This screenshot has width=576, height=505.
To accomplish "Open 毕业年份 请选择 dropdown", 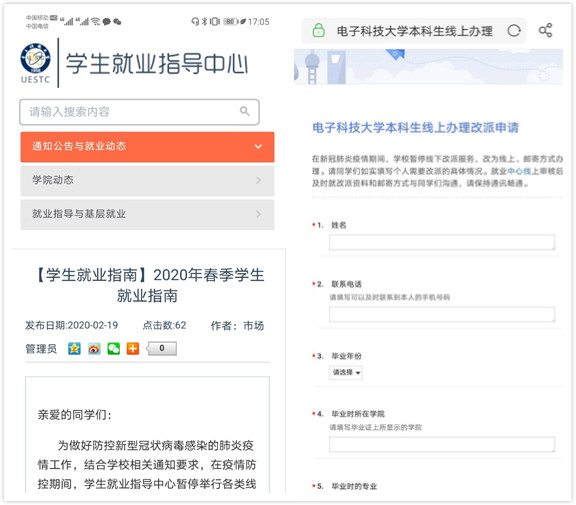I will click(346, 372).
